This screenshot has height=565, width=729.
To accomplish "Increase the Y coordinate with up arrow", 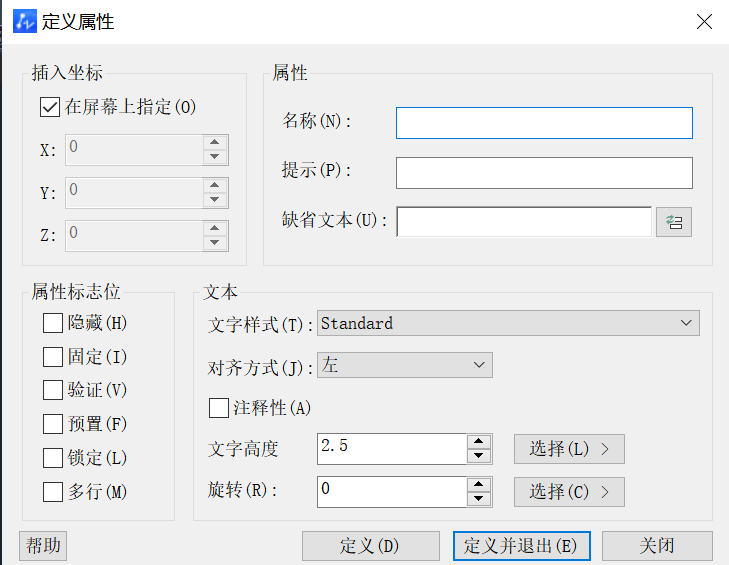I will [215, 185].
